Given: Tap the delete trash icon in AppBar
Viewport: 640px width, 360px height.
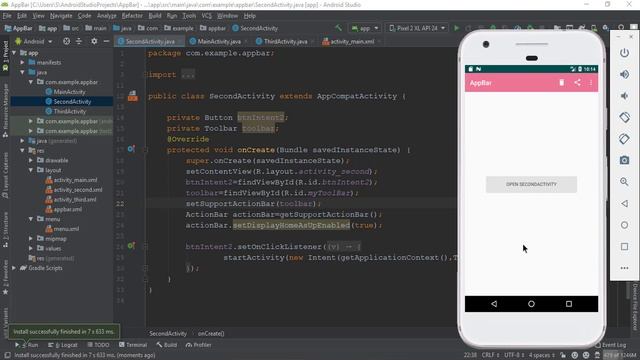Looking at the screenshot, I should 562,82.
